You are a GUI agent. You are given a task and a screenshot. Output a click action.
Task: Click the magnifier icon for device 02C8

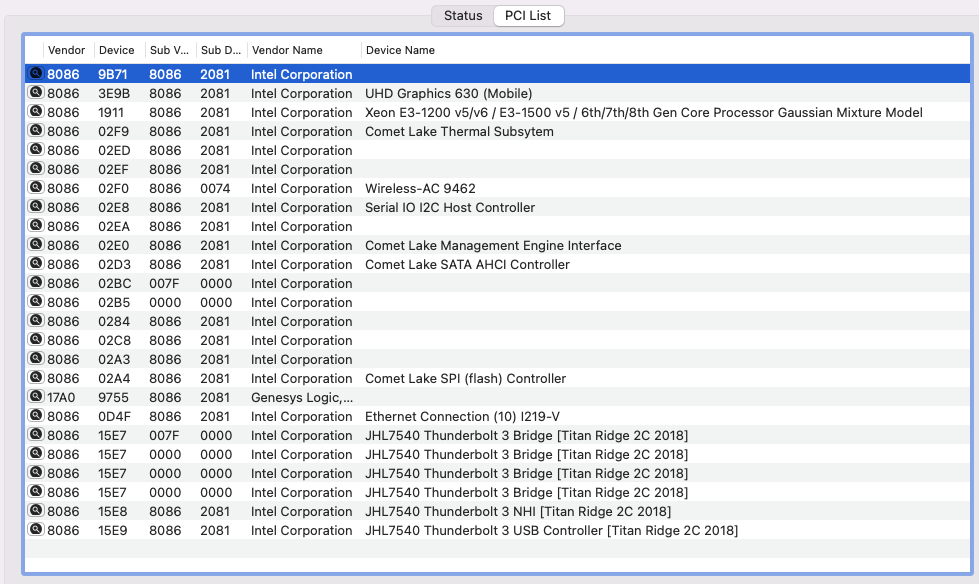[x=36, y=340]
